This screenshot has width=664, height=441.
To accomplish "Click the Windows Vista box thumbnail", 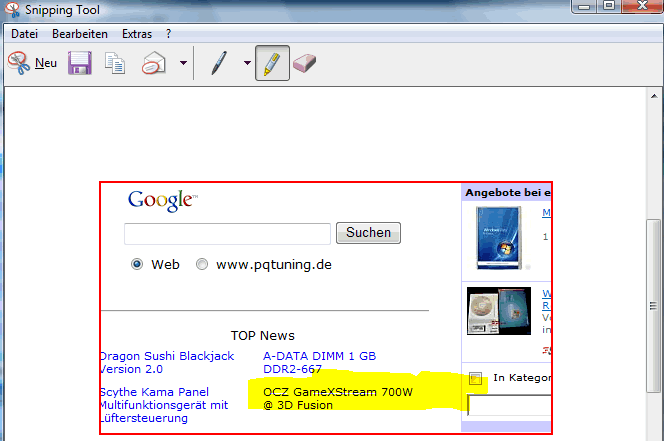I will (498, 238).
